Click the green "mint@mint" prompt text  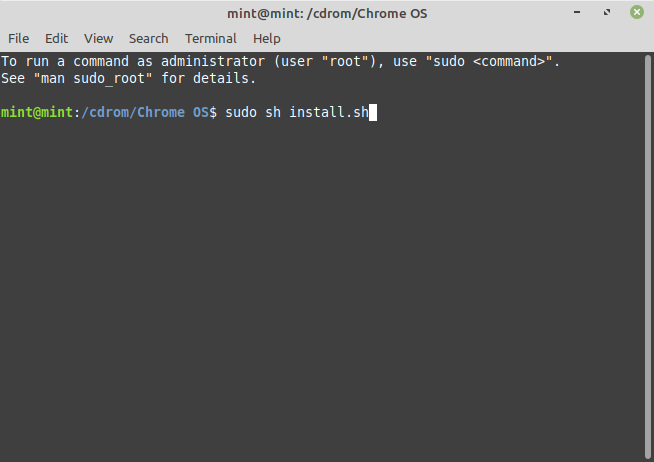tap(36, 112)
